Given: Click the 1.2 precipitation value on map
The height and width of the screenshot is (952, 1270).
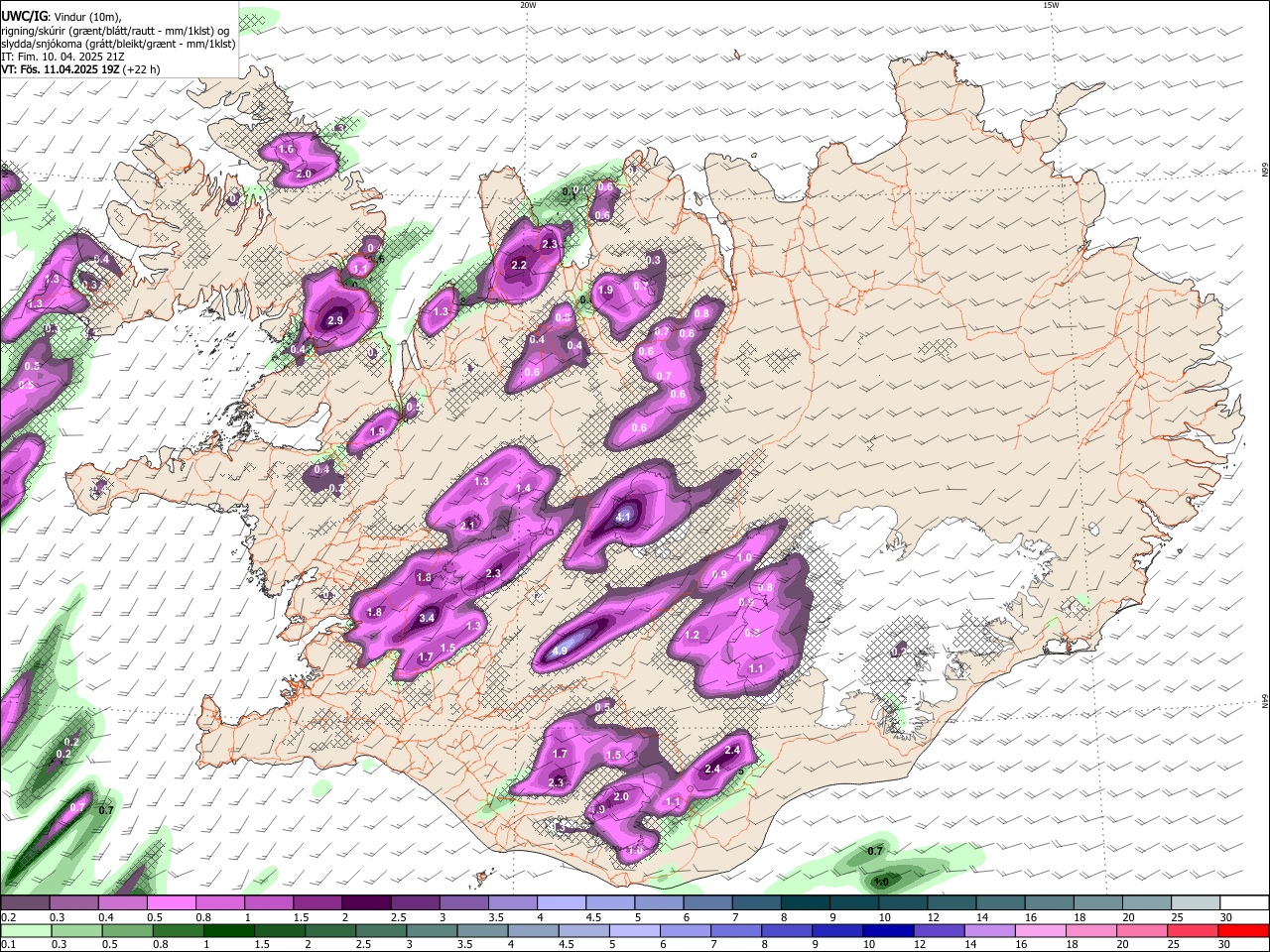Looking at the screenshot, I should [693, 635].
